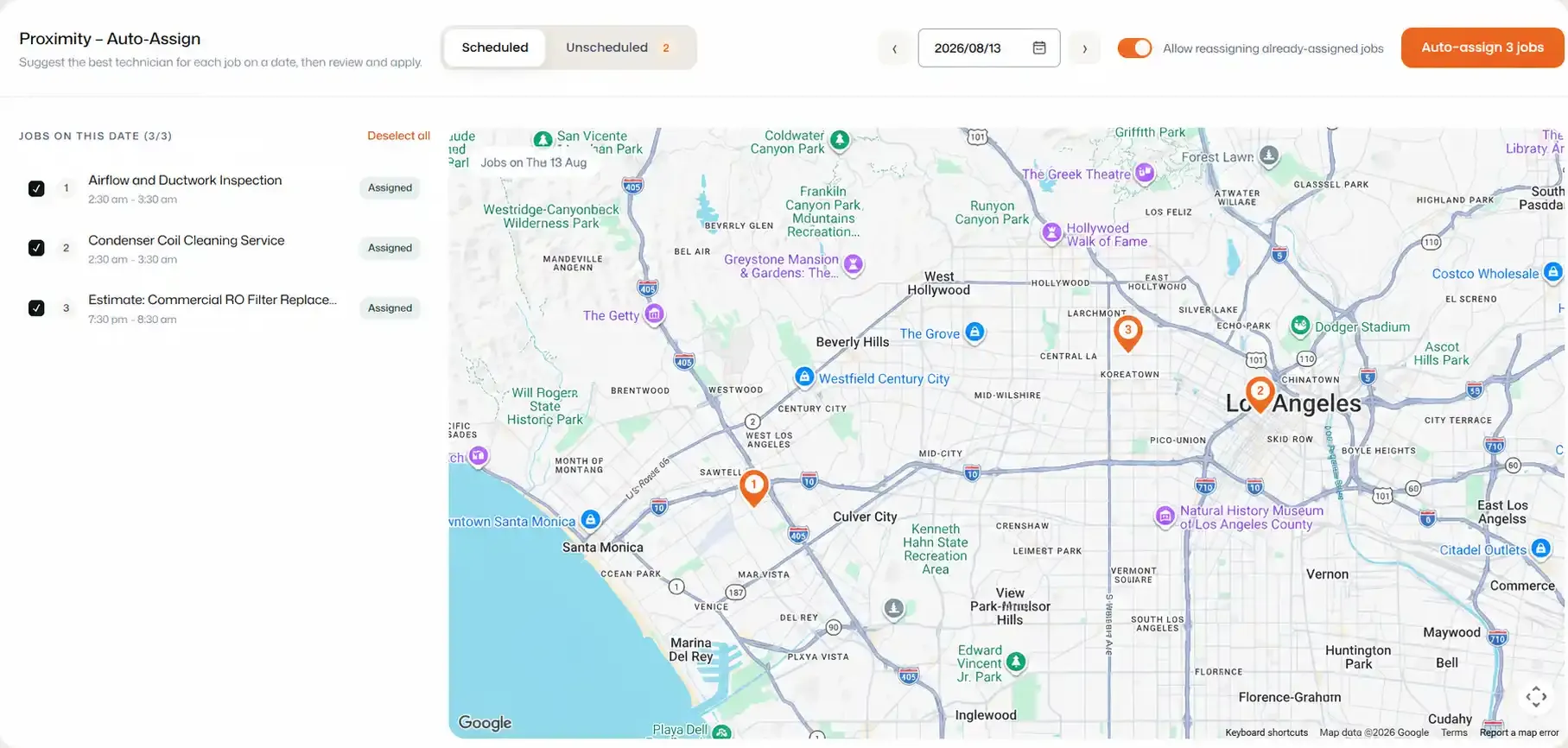Open the calendar picker icon

[1039, 48]
